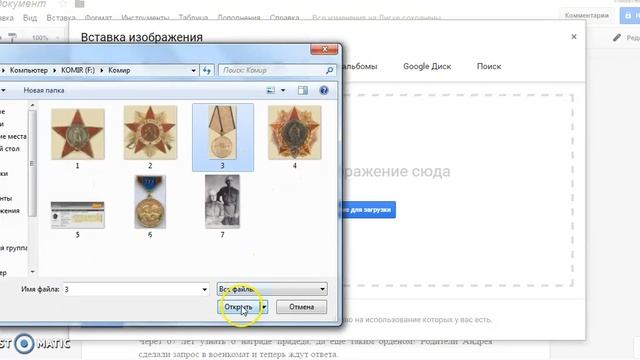Viewport: 640px width, 360px height.
Task: Open the Вставка menu in Google Docs
Action: 61,18
